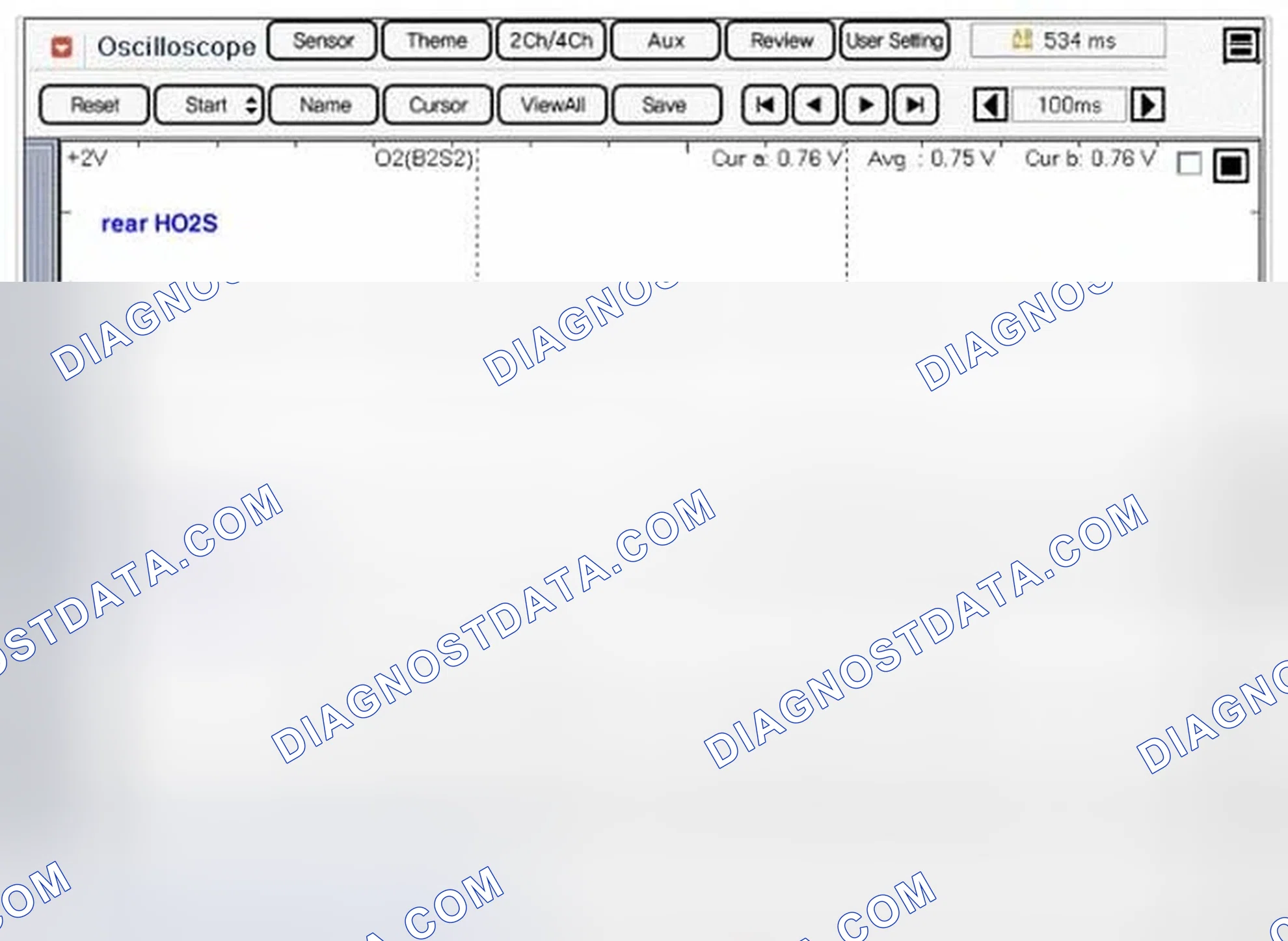
Task: Step forward one frame
Action: tap(865, 105)
